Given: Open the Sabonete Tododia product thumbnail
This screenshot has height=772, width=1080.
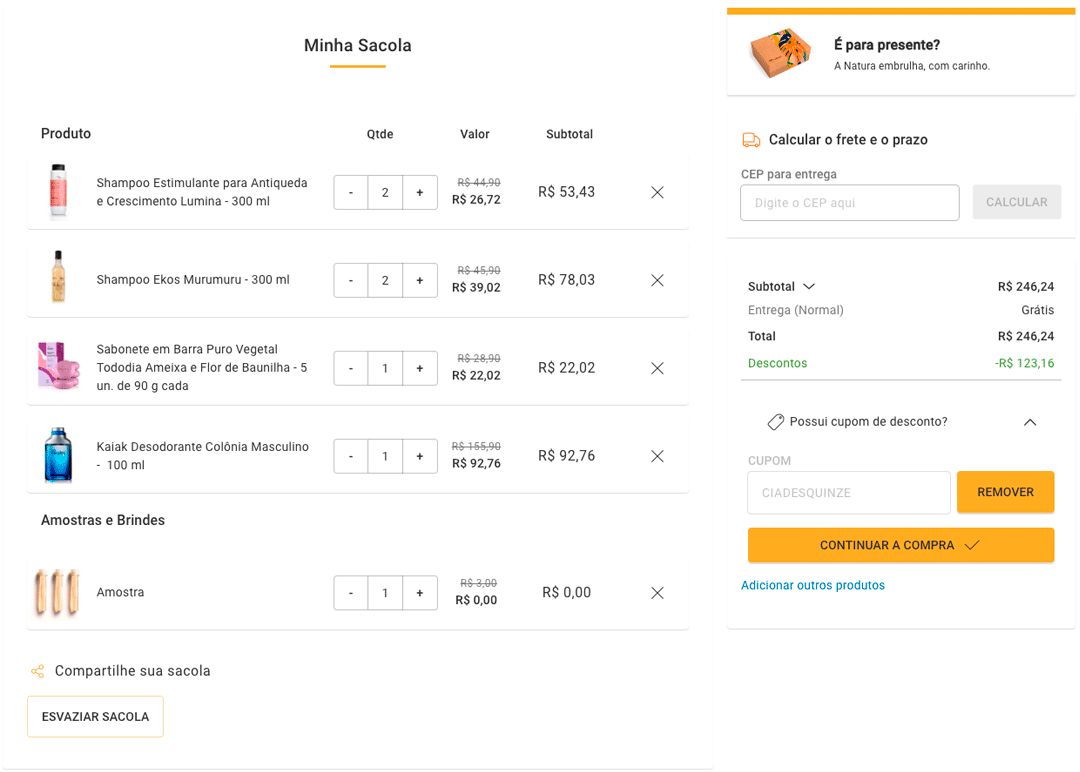Looking at the screenshot, I should (x=59, y=365).
